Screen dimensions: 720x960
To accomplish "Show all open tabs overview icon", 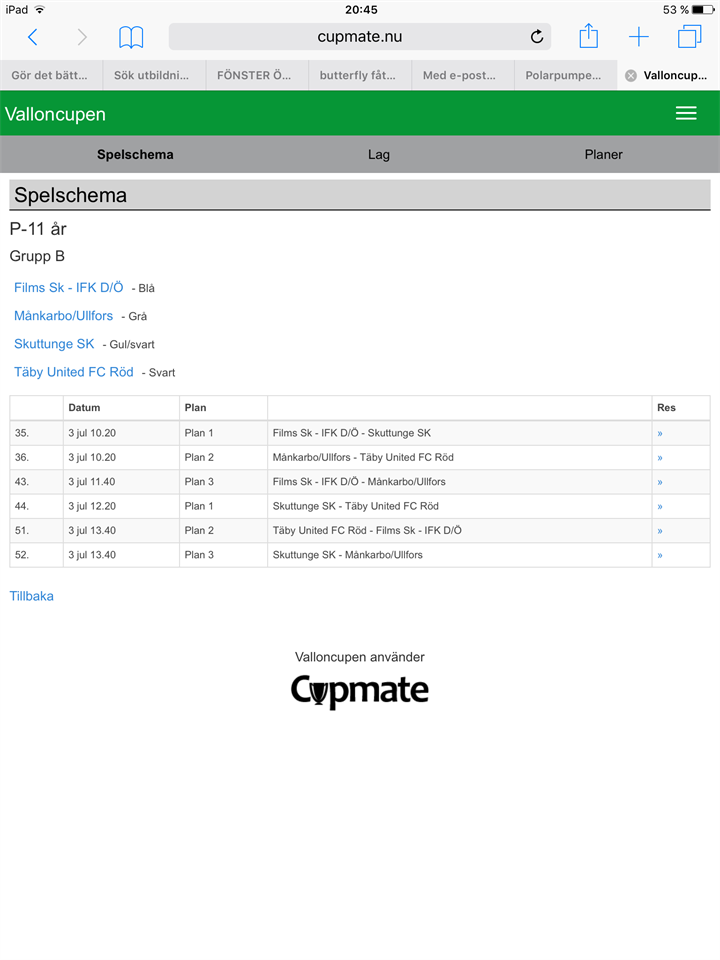I will [689, 37].
